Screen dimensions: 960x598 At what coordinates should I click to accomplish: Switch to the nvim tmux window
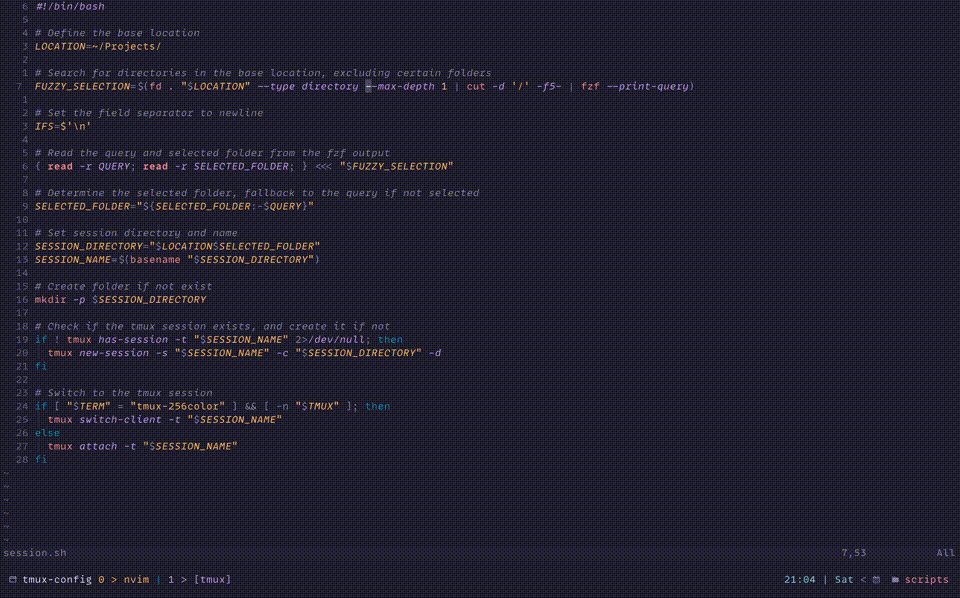pos(137,579)
